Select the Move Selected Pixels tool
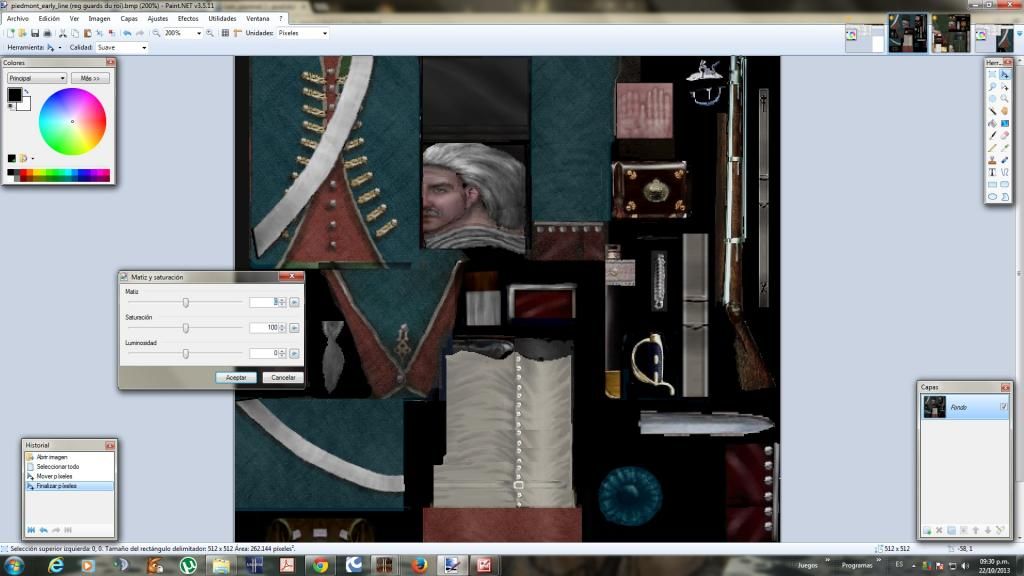The width and height of the screenshot is (1024, 576). 1004,74
